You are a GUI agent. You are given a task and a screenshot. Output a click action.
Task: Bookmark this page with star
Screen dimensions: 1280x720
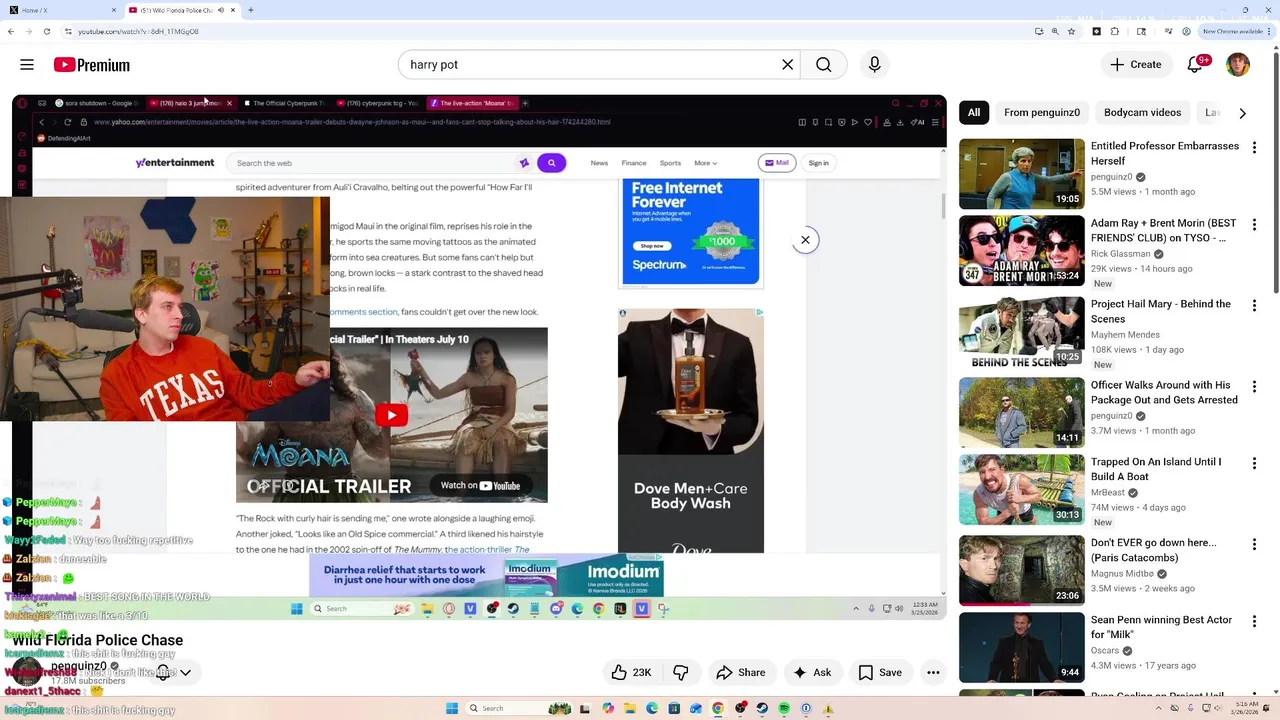[1071, 31]
